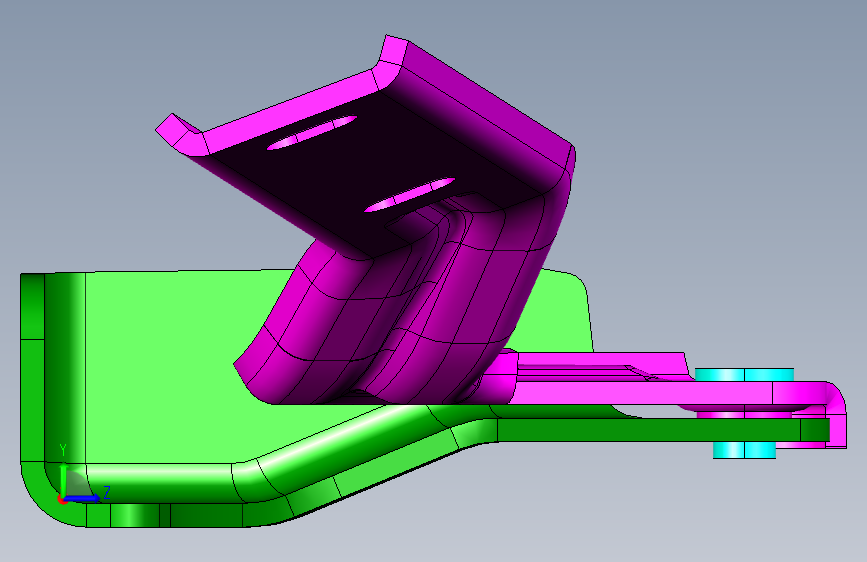The height and width of the screenshot is (562, 867).
Task: Select the upper slotted hole in magenta bracket
Action: 311,133
